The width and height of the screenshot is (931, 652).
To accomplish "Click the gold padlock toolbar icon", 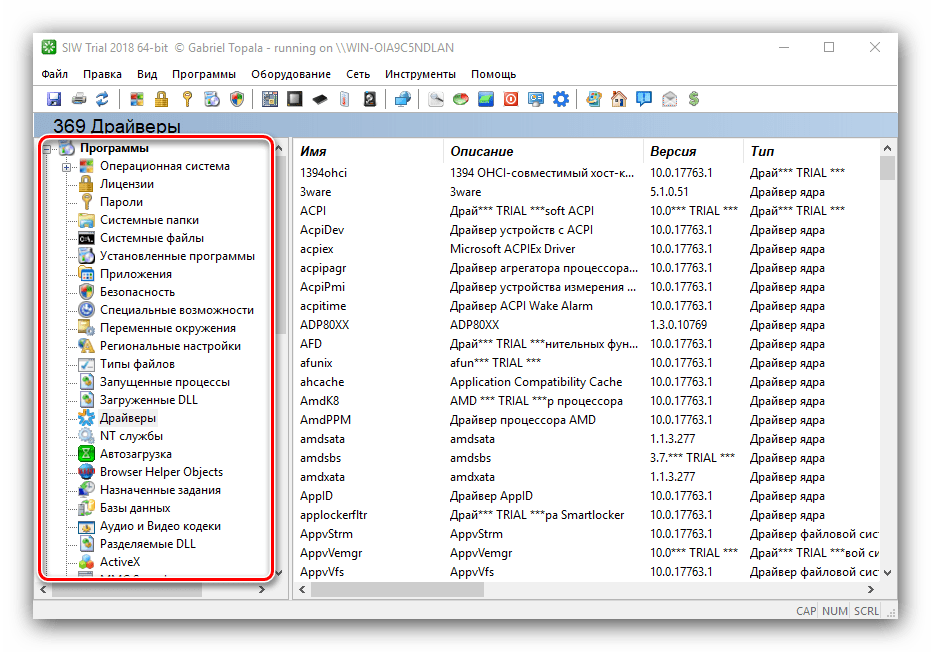I will click(x=161, y=99).
